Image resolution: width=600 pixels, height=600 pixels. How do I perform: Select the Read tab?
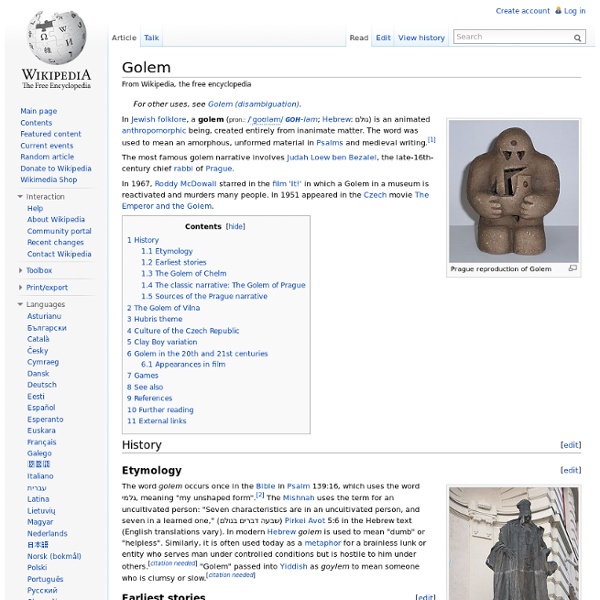point(359,38)
